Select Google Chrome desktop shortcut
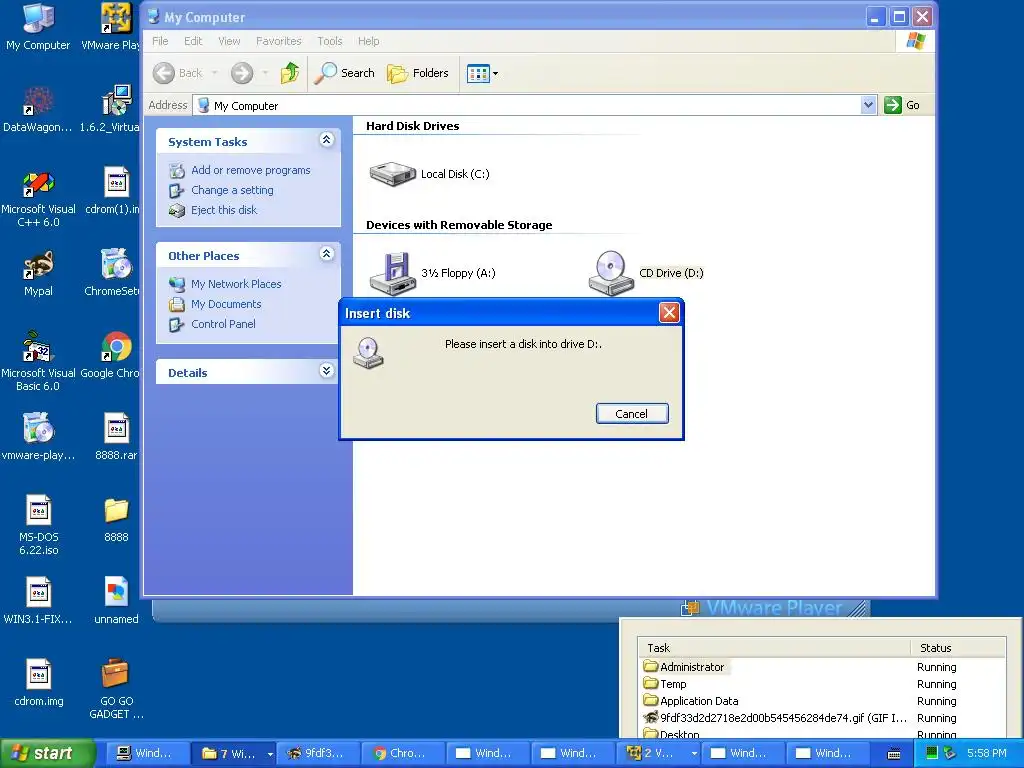This screenshot has width=1024, height=768. (112, 356)
